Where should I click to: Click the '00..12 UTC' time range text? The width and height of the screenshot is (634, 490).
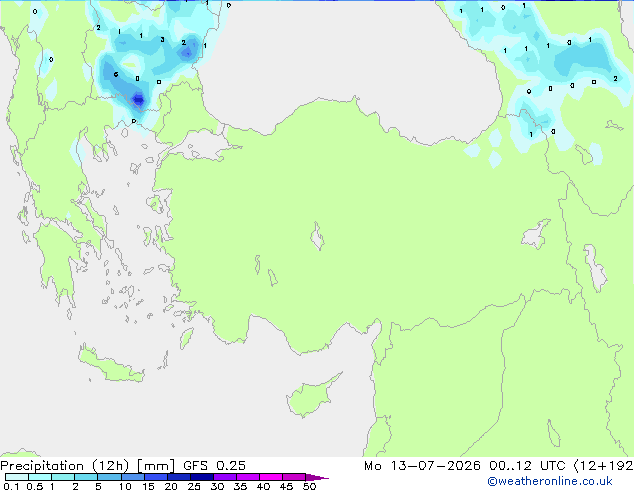527,466
